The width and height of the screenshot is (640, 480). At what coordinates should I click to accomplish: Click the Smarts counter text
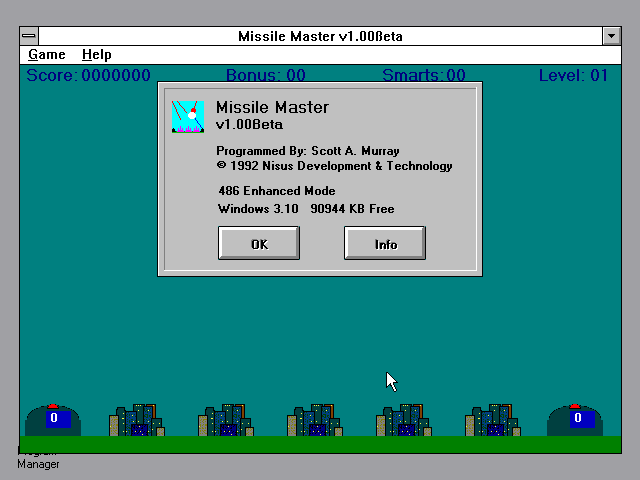click(424, 75)
